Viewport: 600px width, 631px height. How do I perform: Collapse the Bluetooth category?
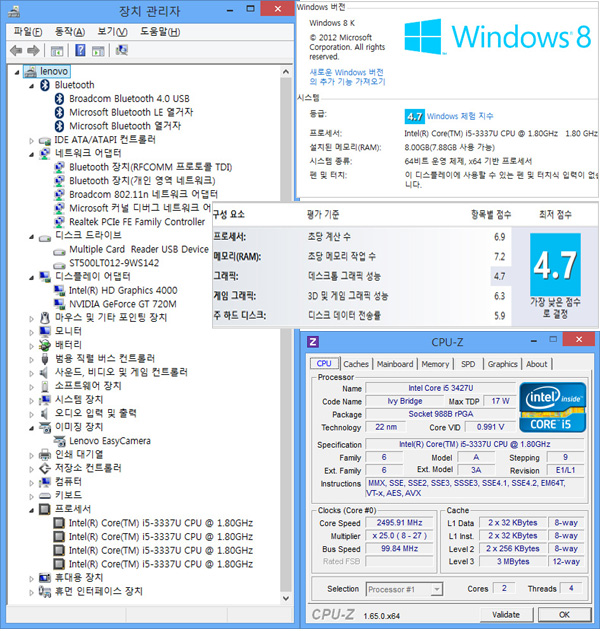click(x=31, y=86)
